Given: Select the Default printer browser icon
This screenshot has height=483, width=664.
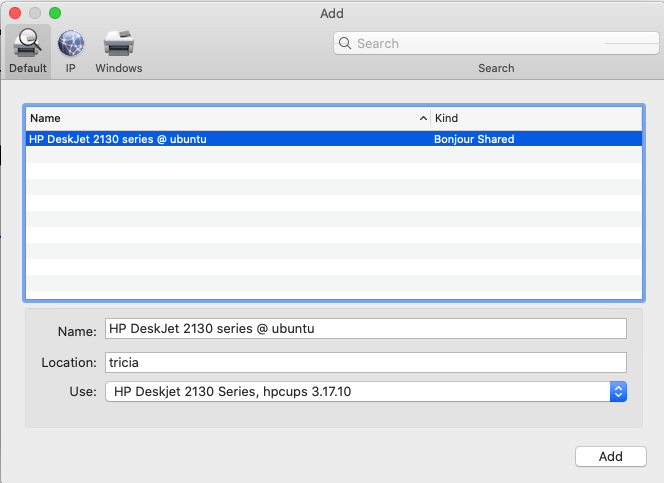Looking at the screenshot, I should click(x=28, y=43).
